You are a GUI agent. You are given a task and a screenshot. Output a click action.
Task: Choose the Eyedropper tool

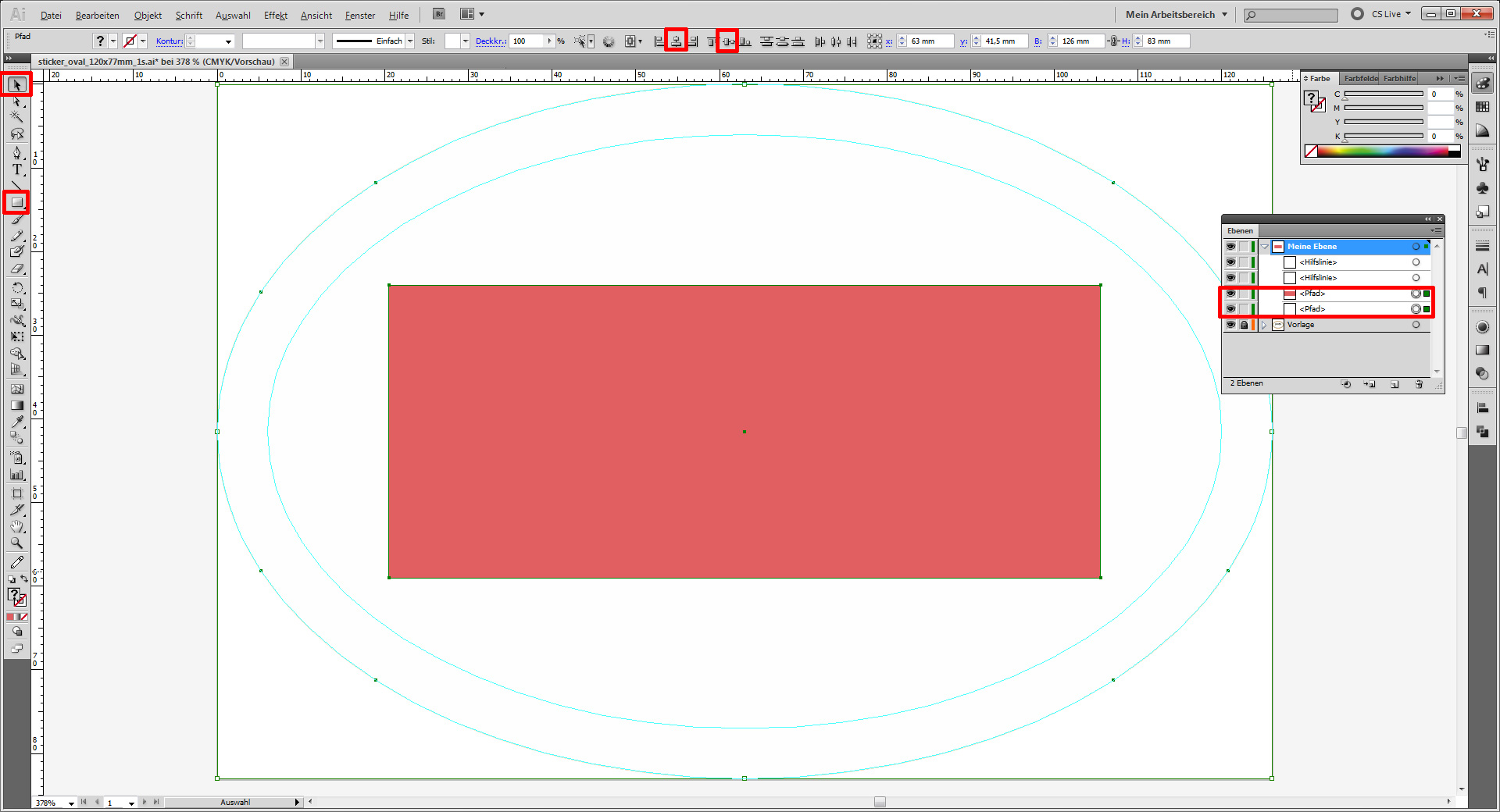tap(16, 422)
